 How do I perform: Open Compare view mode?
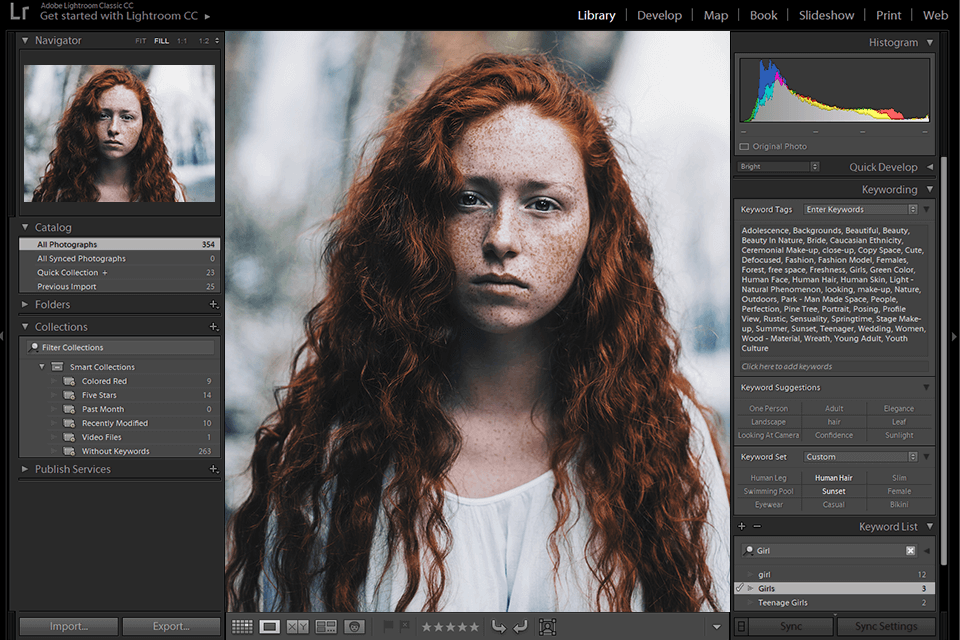(297, 626)
